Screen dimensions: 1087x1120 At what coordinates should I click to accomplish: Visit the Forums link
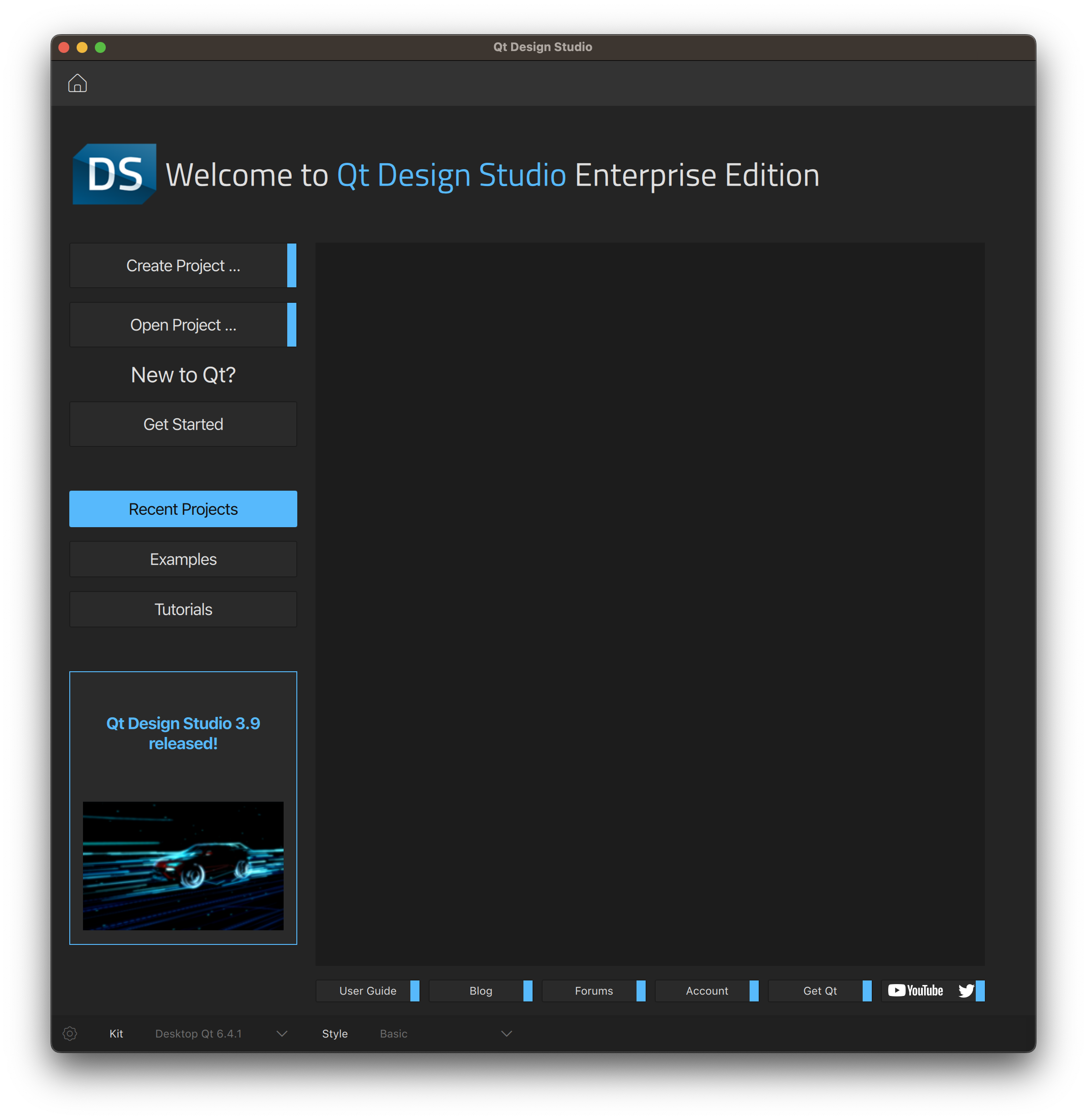594,990
